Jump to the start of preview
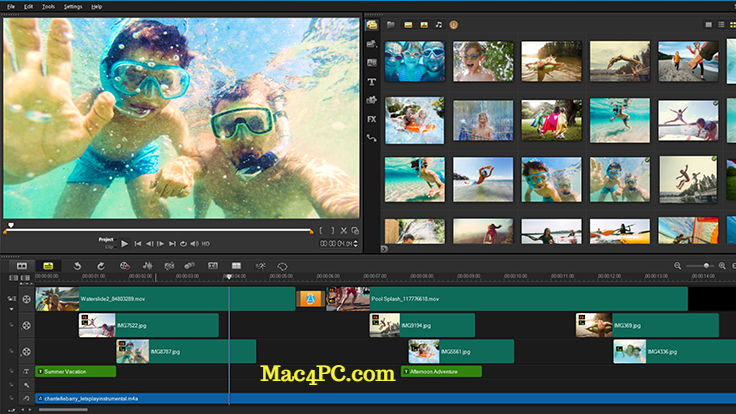 click(x=138, y=244)
